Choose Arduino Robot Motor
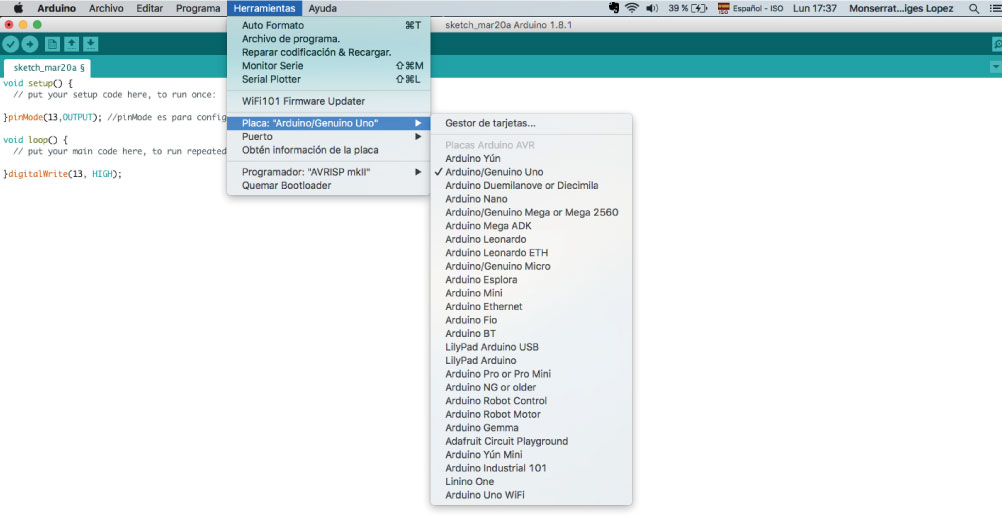 531,414
